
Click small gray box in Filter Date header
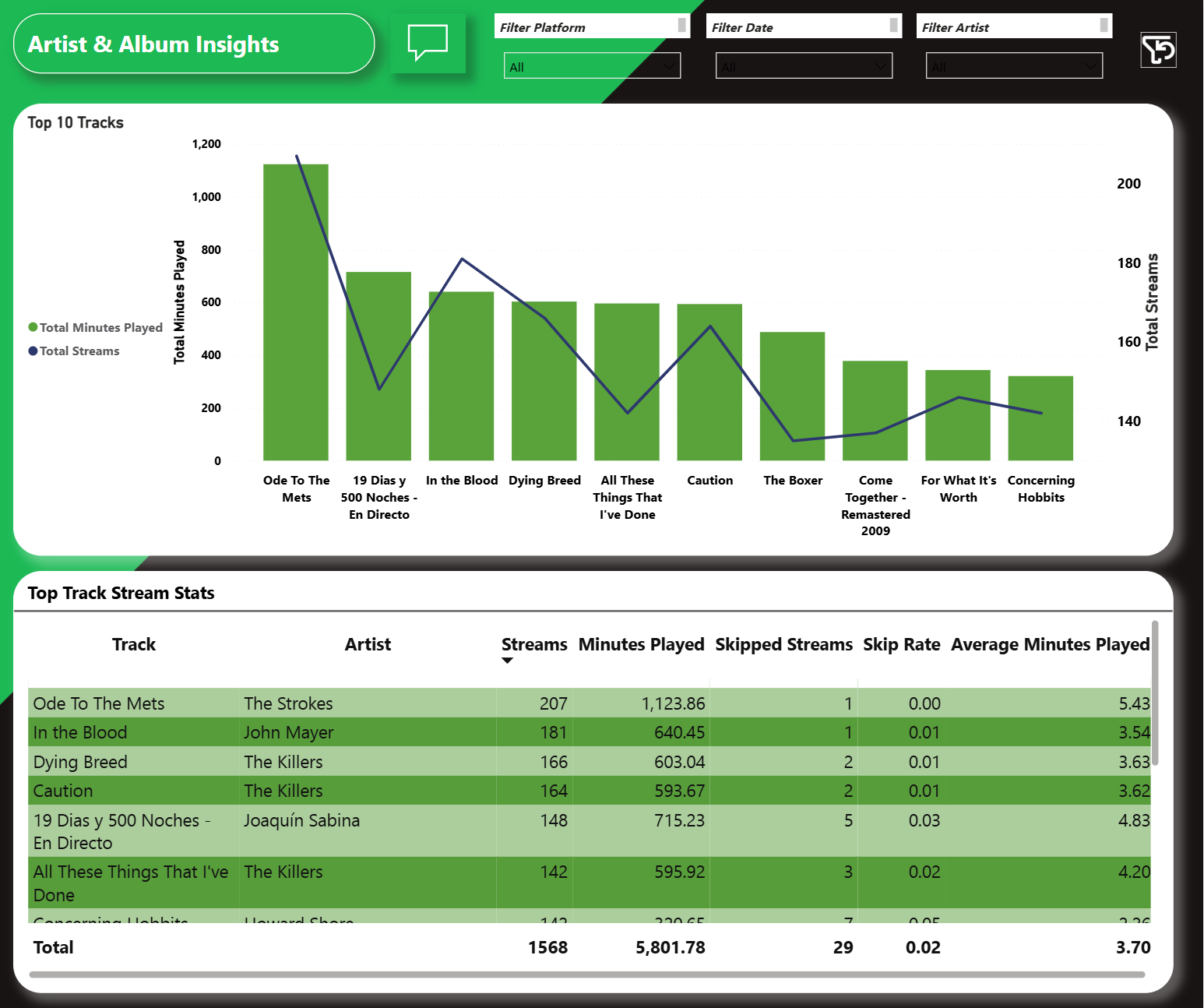click(893, 25)
